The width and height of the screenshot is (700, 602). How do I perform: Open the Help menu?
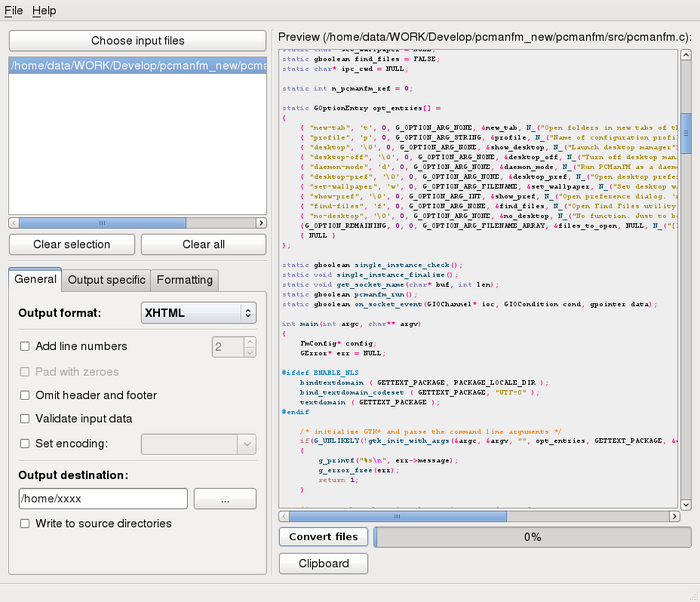click(x=44, y=10)
